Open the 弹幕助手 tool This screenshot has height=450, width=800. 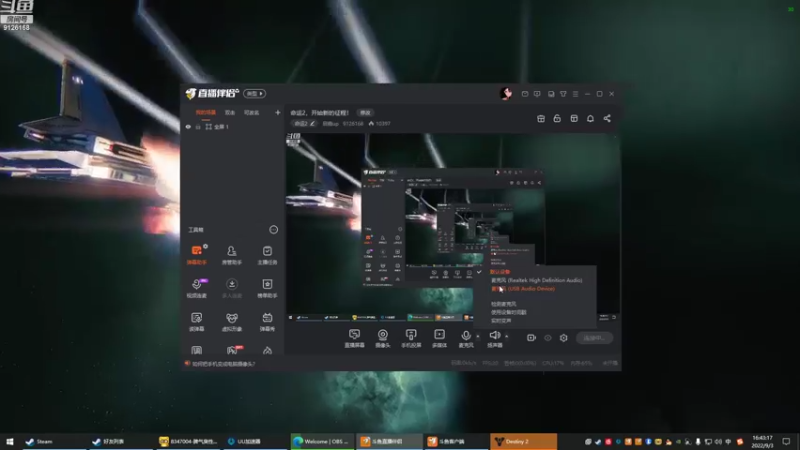pos(196,255)
